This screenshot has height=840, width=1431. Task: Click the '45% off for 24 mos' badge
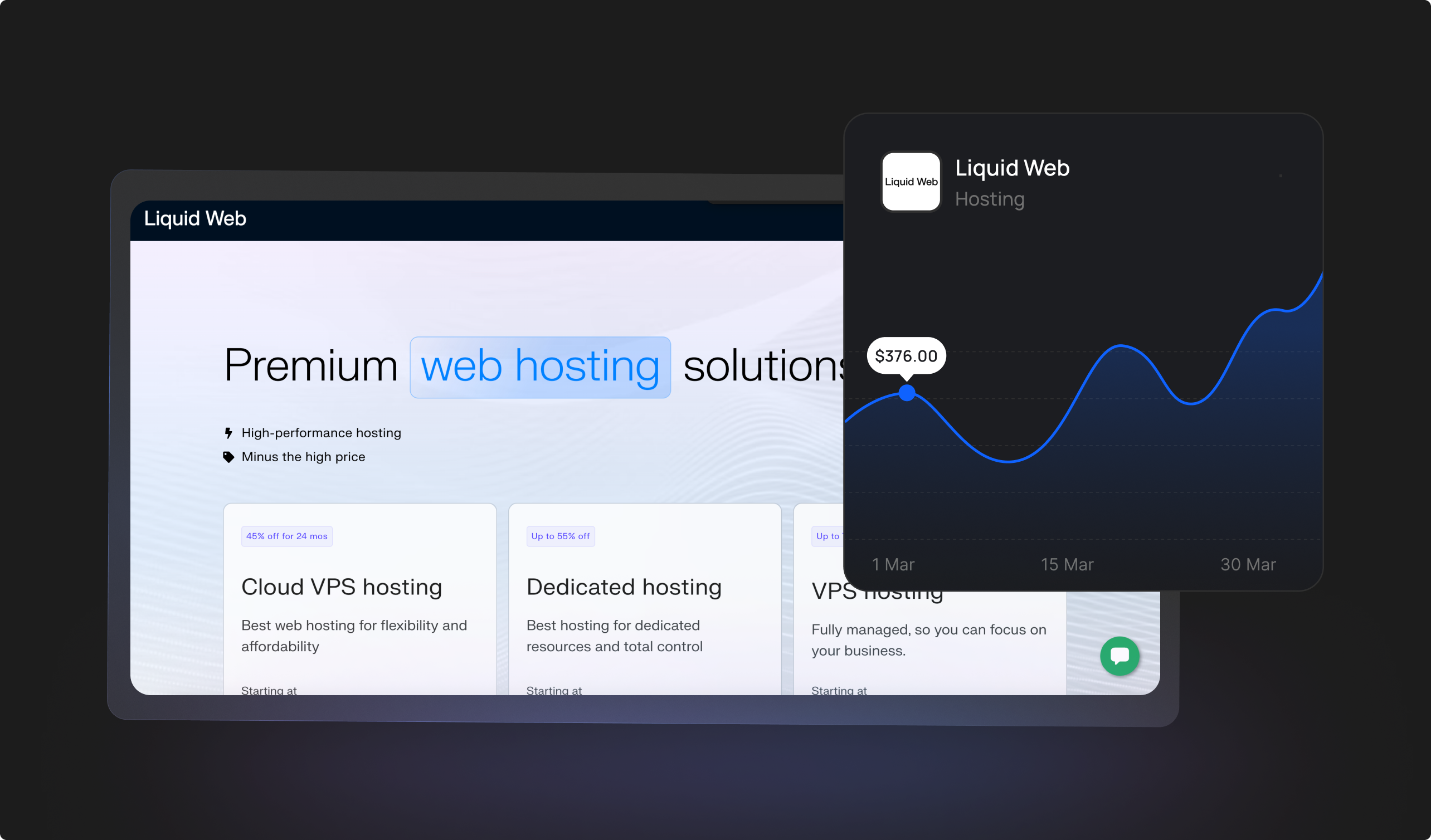click(287, 536)
